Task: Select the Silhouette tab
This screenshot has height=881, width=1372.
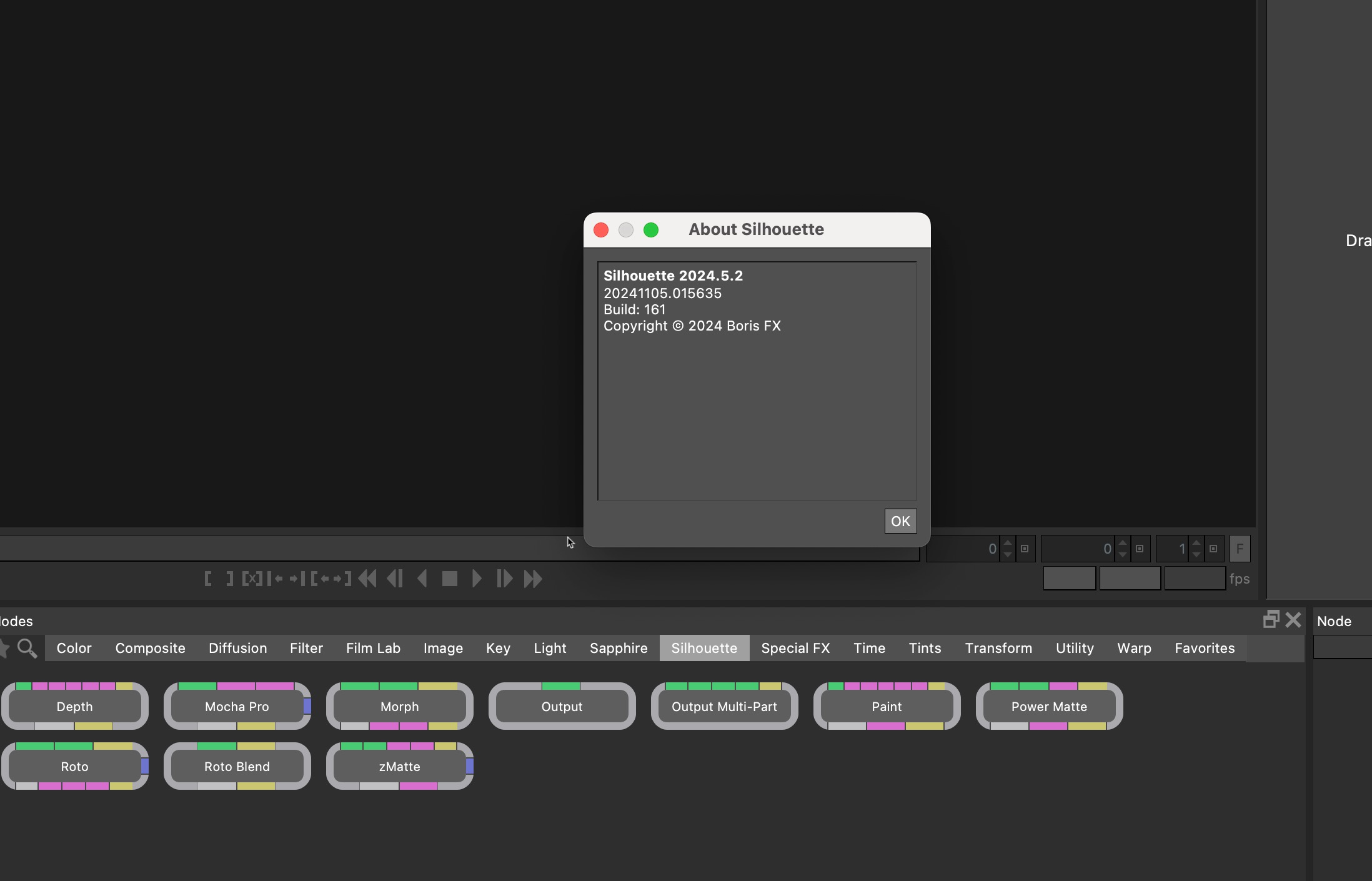Action: coord(705,648)
